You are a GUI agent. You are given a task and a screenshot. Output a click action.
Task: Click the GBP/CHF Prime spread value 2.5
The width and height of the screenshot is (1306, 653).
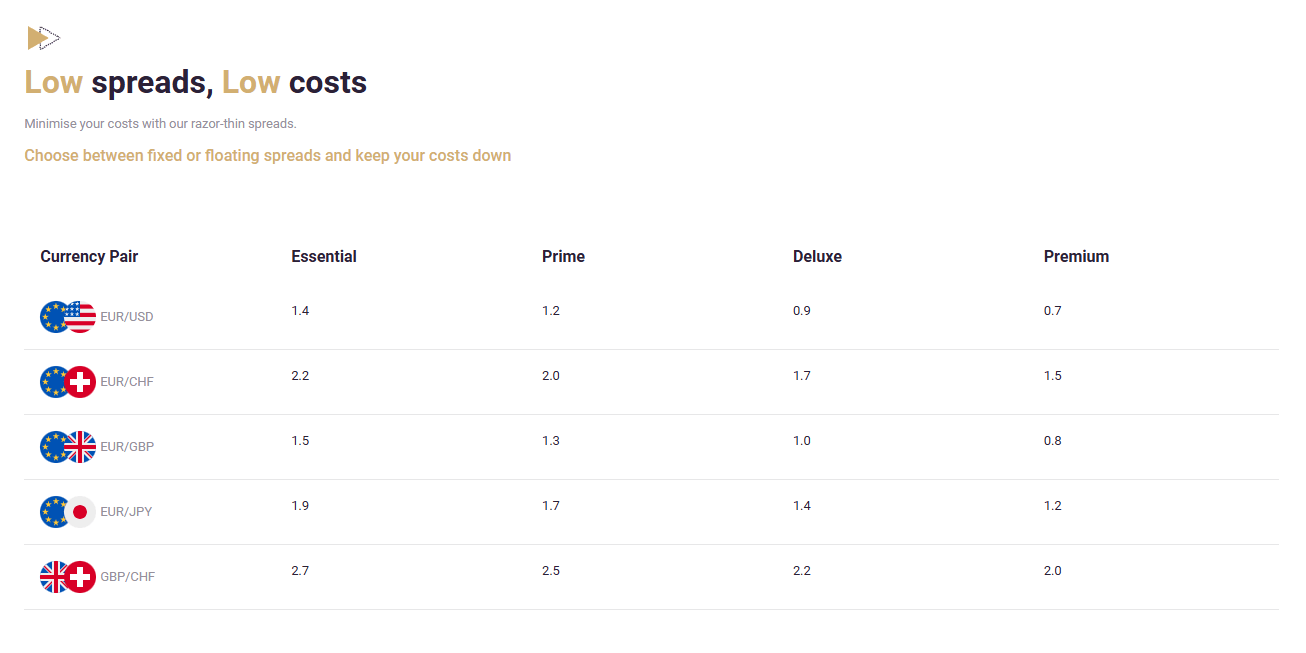click(x=551, y=571)
